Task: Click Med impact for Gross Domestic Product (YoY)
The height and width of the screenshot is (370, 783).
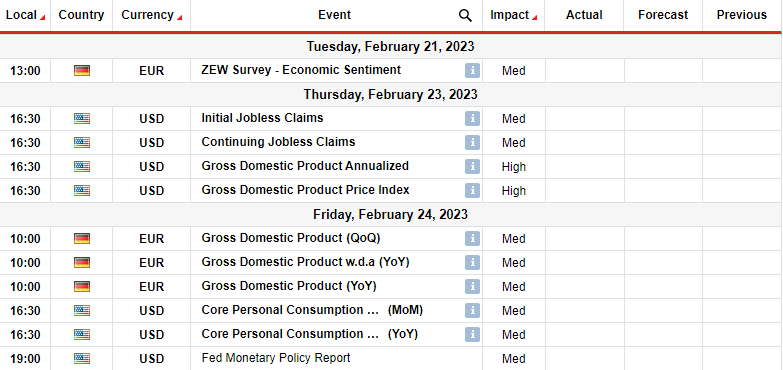Action: pos(513,287)
